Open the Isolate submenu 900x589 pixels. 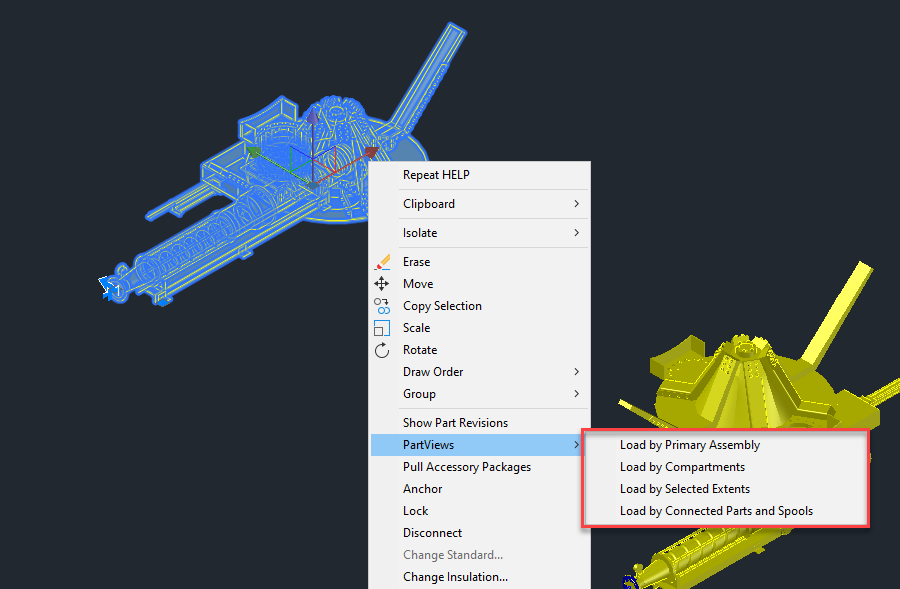[480, 233]
